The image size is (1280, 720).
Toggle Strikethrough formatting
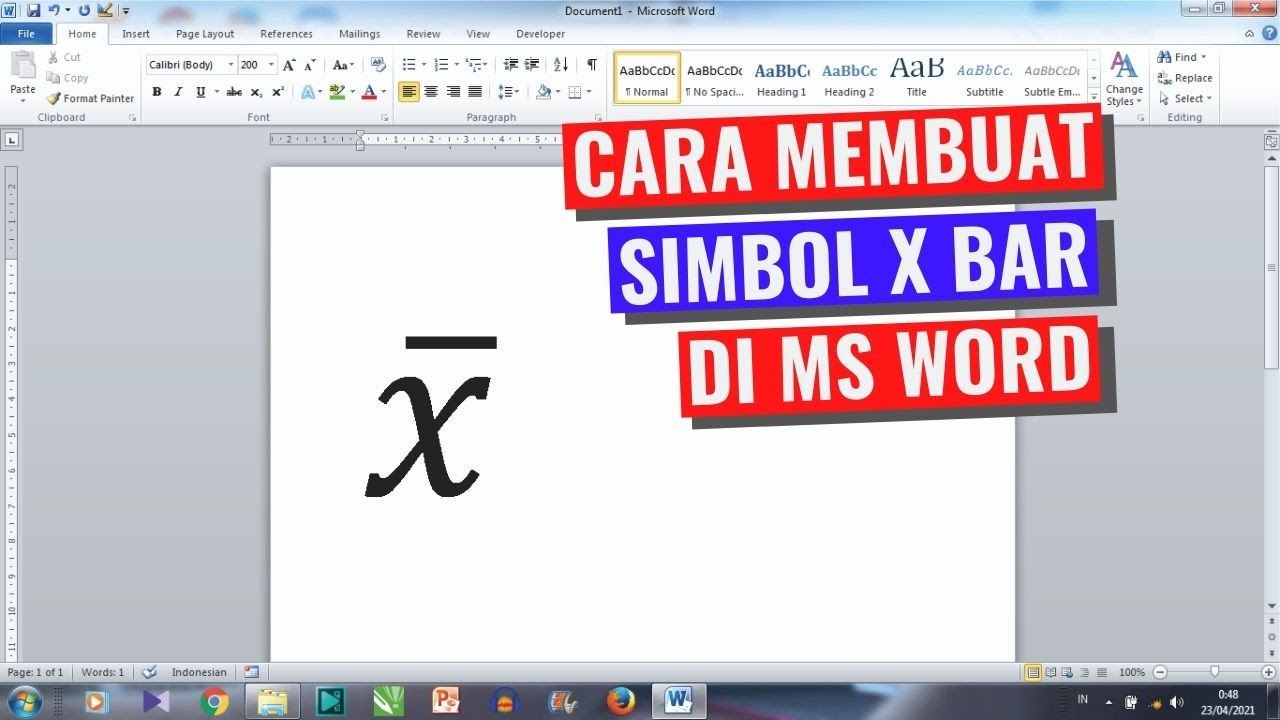[234, 92]
